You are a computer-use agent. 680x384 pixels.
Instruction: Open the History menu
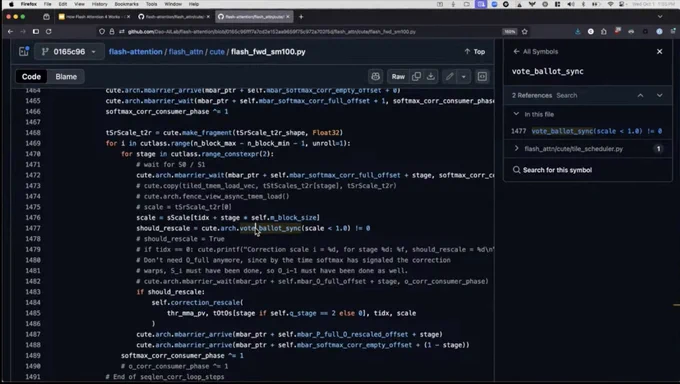99,4
